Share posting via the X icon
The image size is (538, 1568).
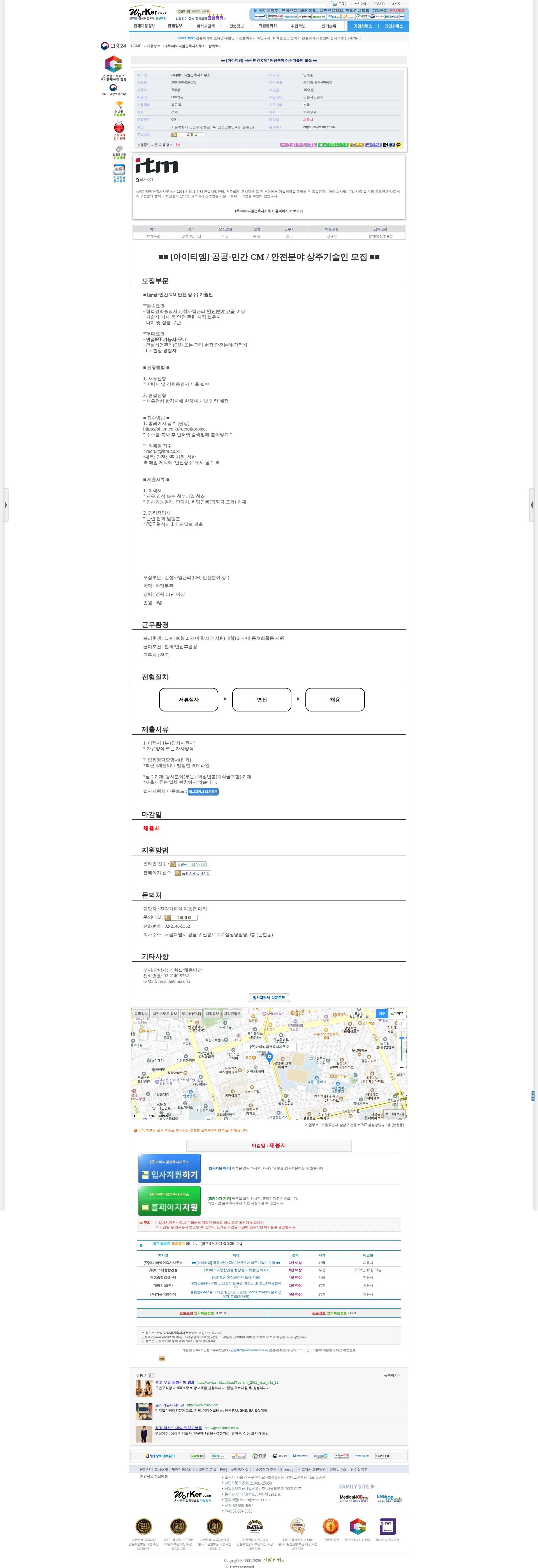[385, 145]
